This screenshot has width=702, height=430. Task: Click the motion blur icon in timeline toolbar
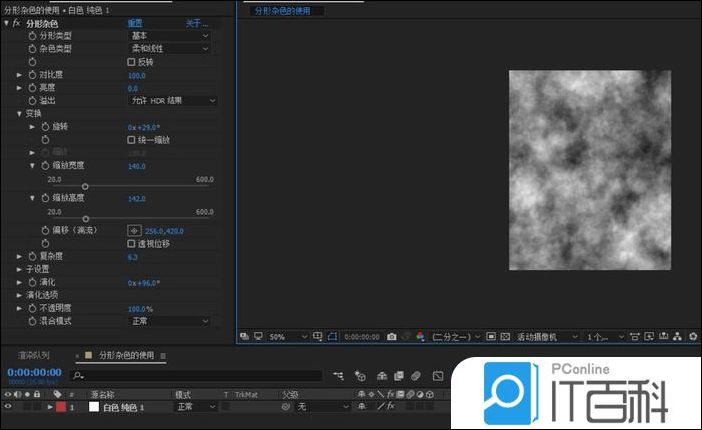(x=415, y=376)
